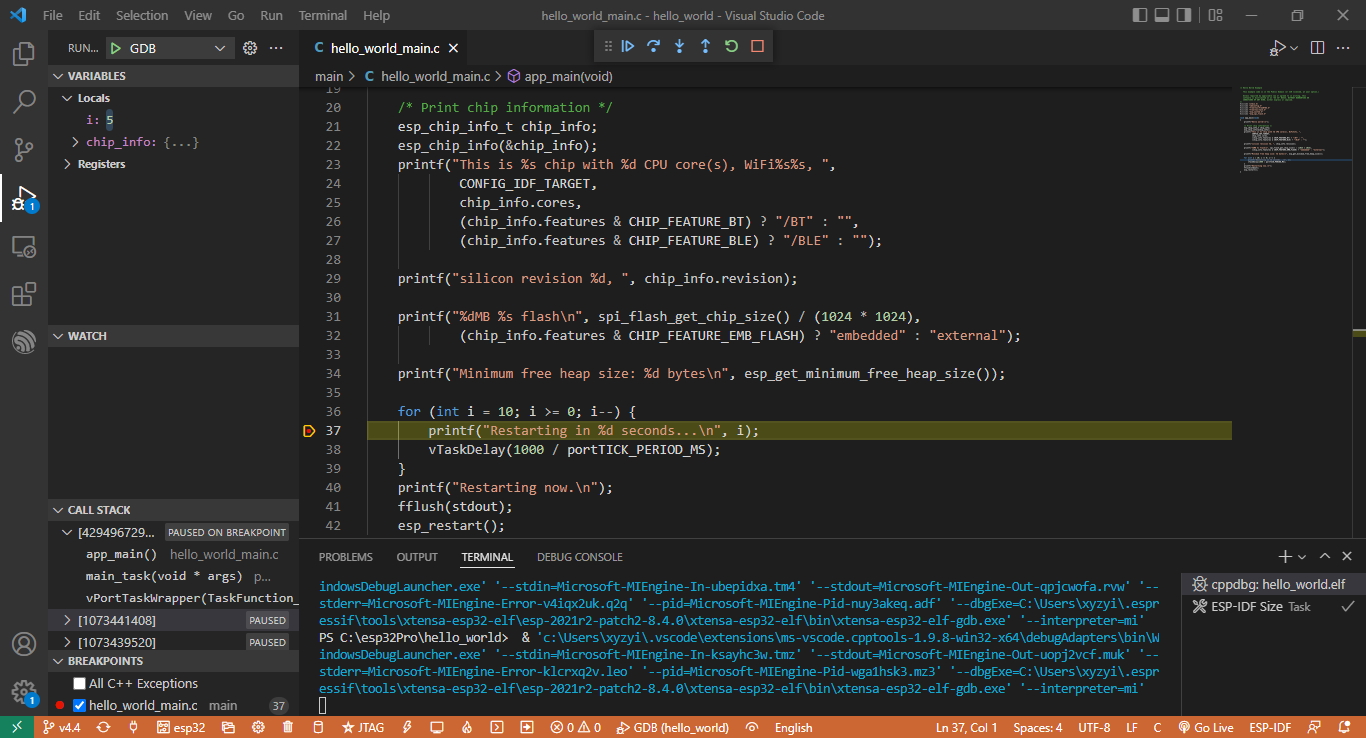Click the ESP-IDF Build Flash Monitor flame icon

click(465, 728)
